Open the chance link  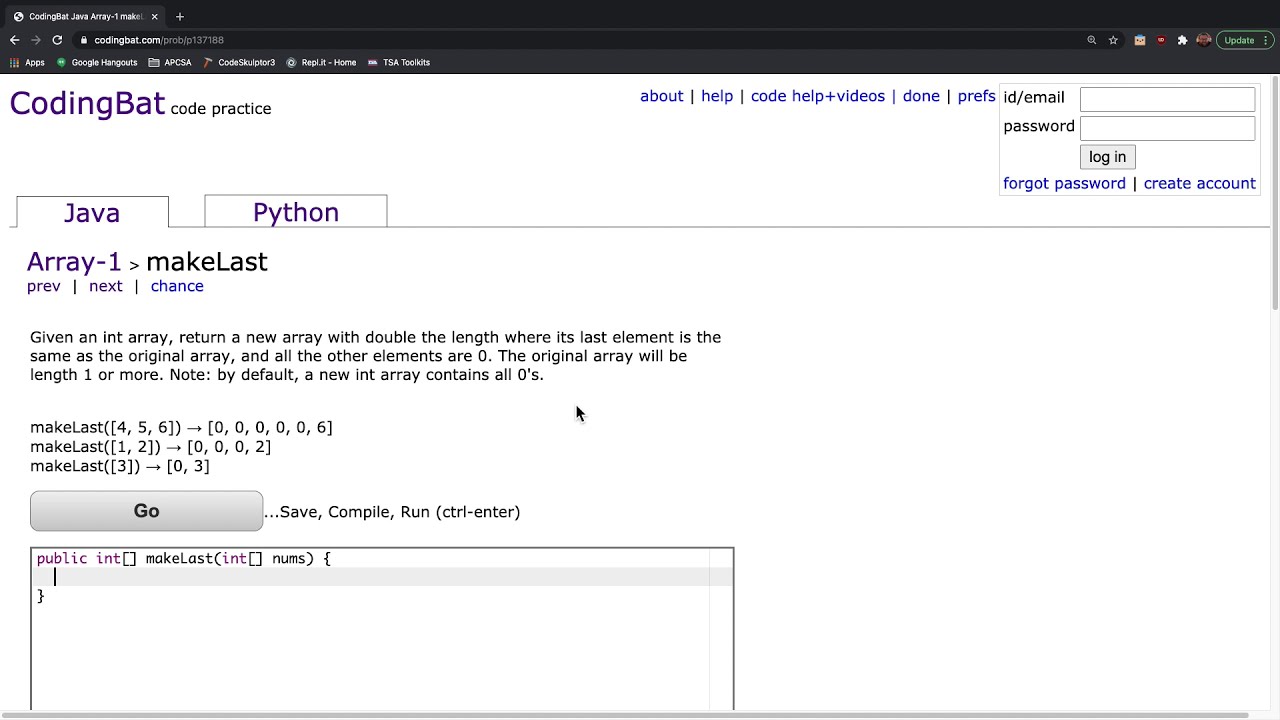[x=177, y=286]
